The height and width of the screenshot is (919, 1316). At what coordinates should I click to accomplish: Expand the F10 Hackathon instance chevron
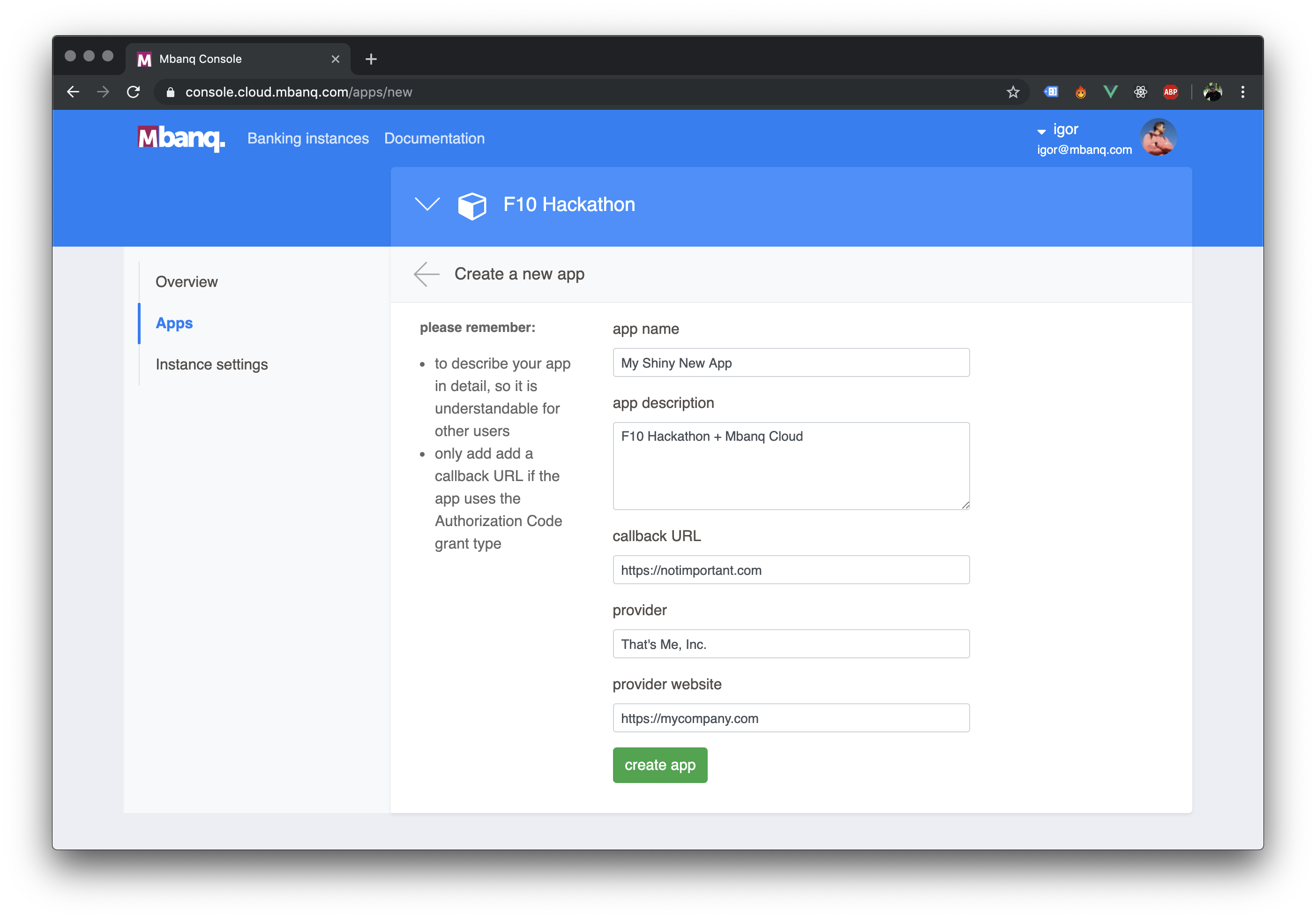427,204
